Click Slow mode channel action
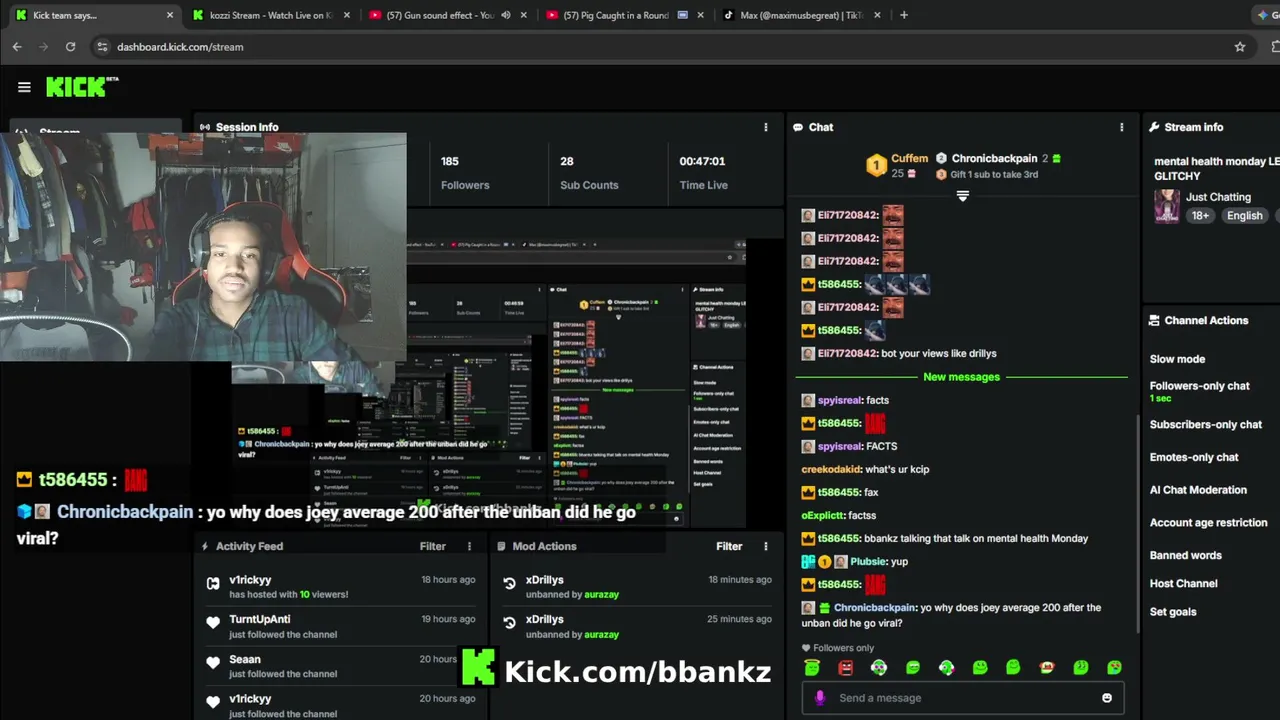The width and height of the screenshot is (1280, 720). pyautogui.click(x=1177, y=359)
